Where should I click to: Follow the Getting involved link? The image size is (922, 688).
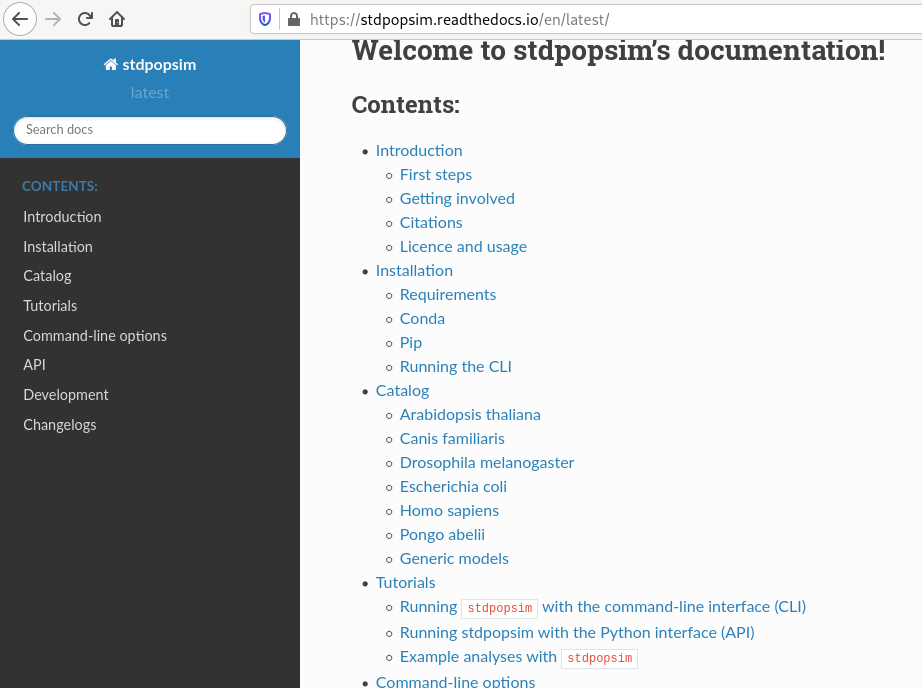pos(457,199)
